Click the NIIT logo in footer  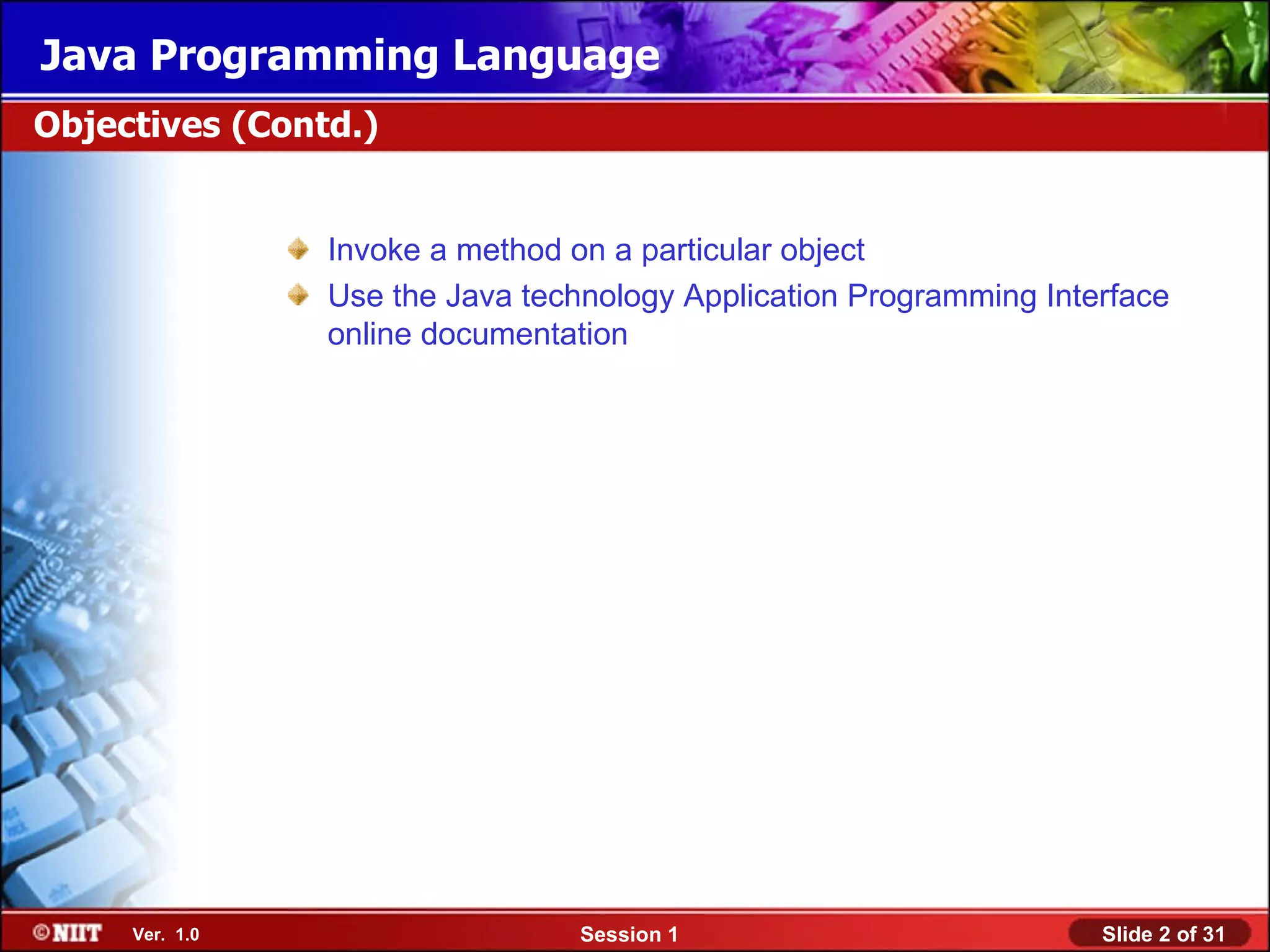77,933
